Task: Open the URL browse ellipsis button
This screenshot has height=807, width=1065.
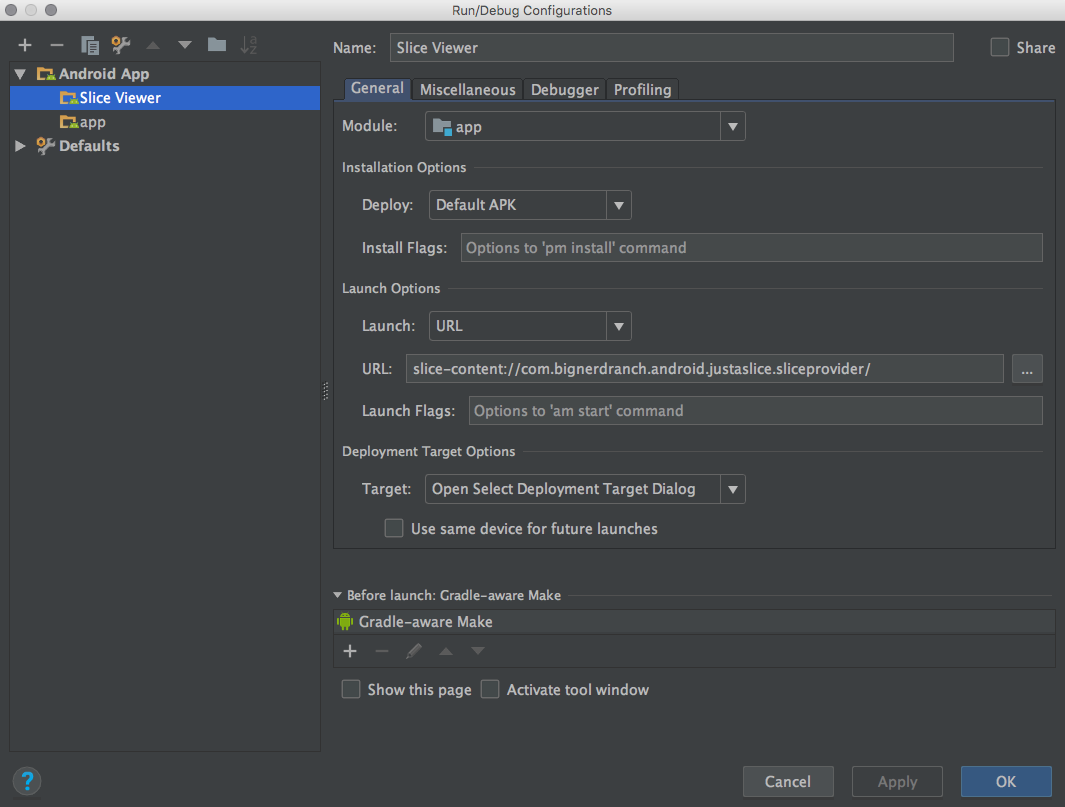Action: [x=1027, y=369]
